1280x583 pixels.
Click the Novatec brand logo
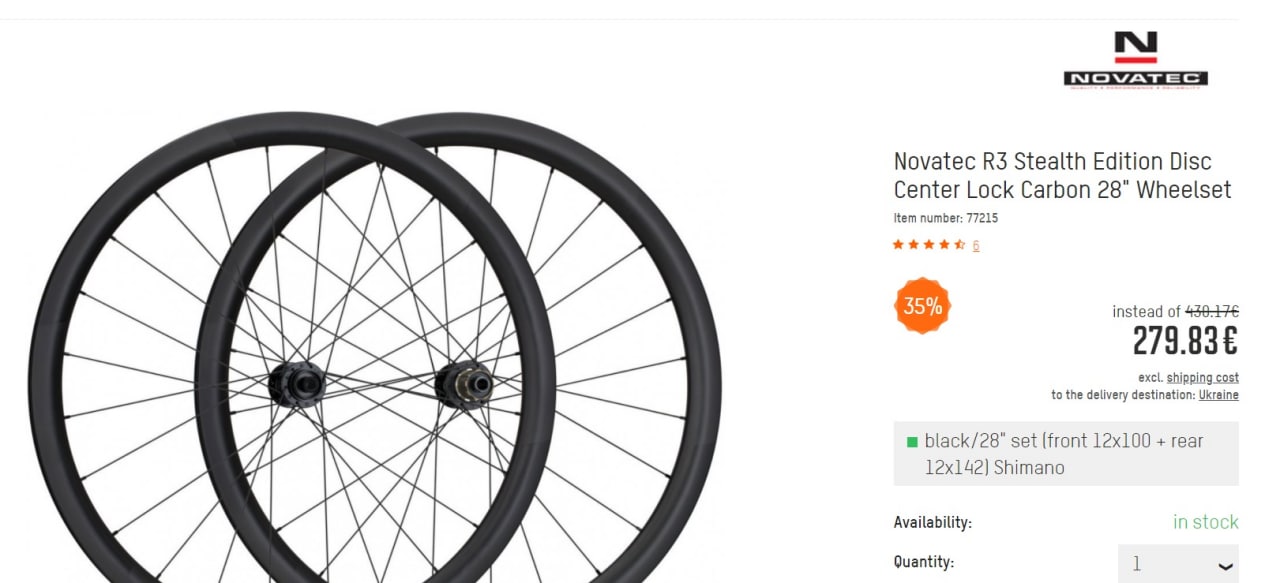tap(1135, 60)
